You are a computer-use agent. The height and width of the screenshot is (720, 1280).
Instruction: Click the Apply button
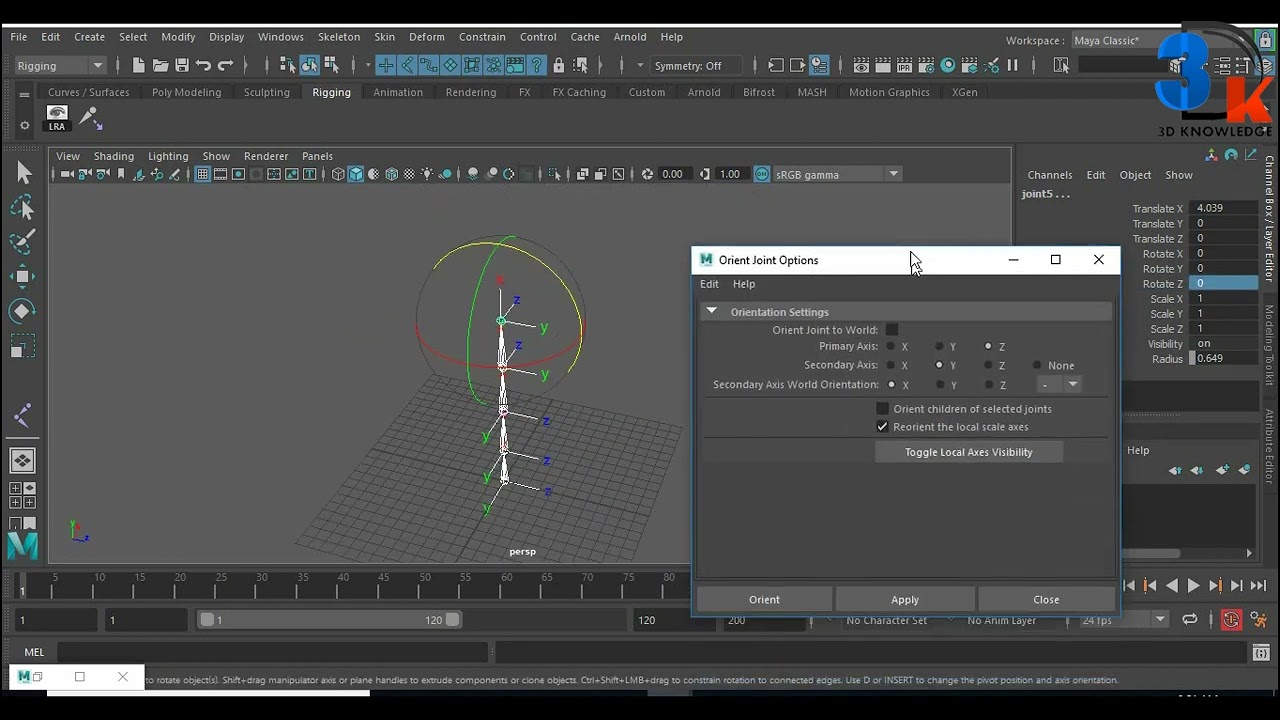click(905, 599)
